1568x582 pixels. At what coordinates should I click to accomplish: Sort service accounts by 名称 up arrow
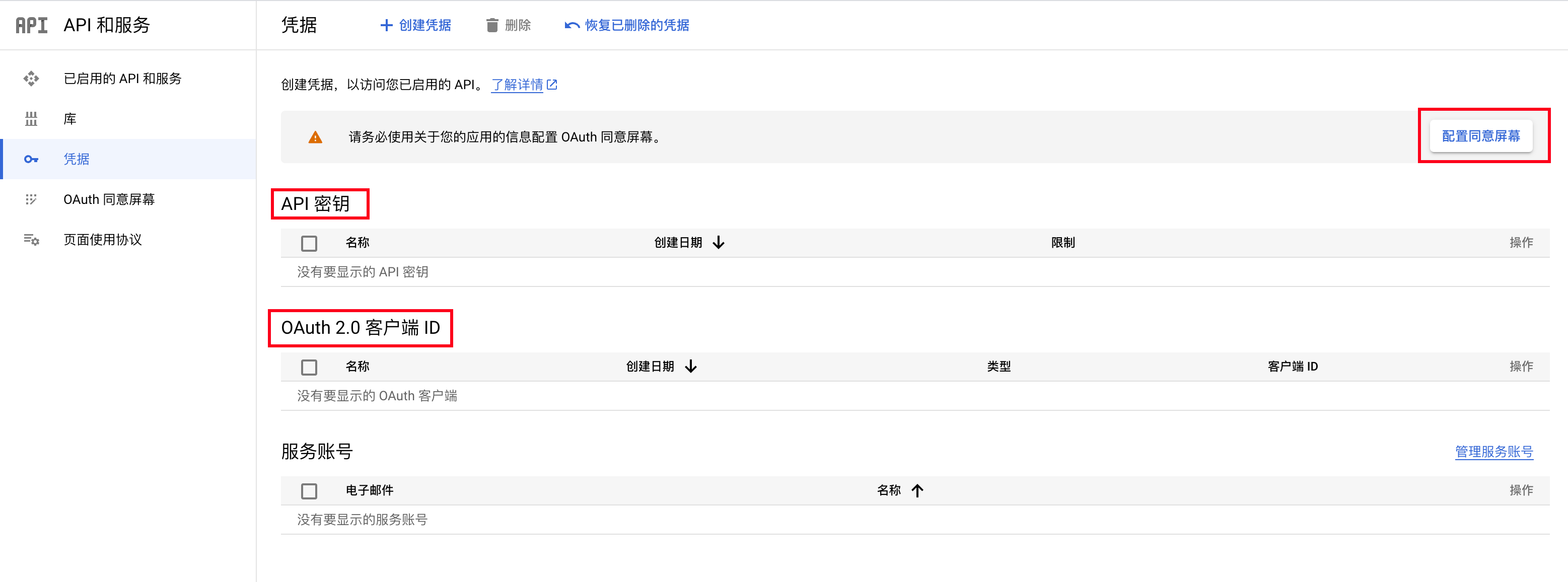(918, 491)
